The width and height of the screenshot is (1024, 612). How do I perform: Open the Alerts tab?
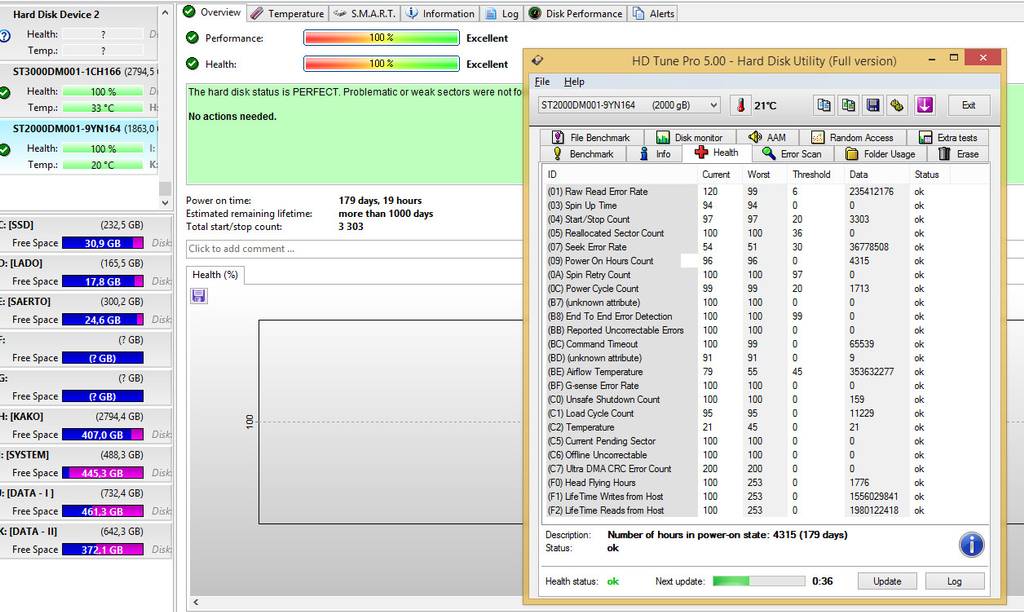[x=653, y=13]
